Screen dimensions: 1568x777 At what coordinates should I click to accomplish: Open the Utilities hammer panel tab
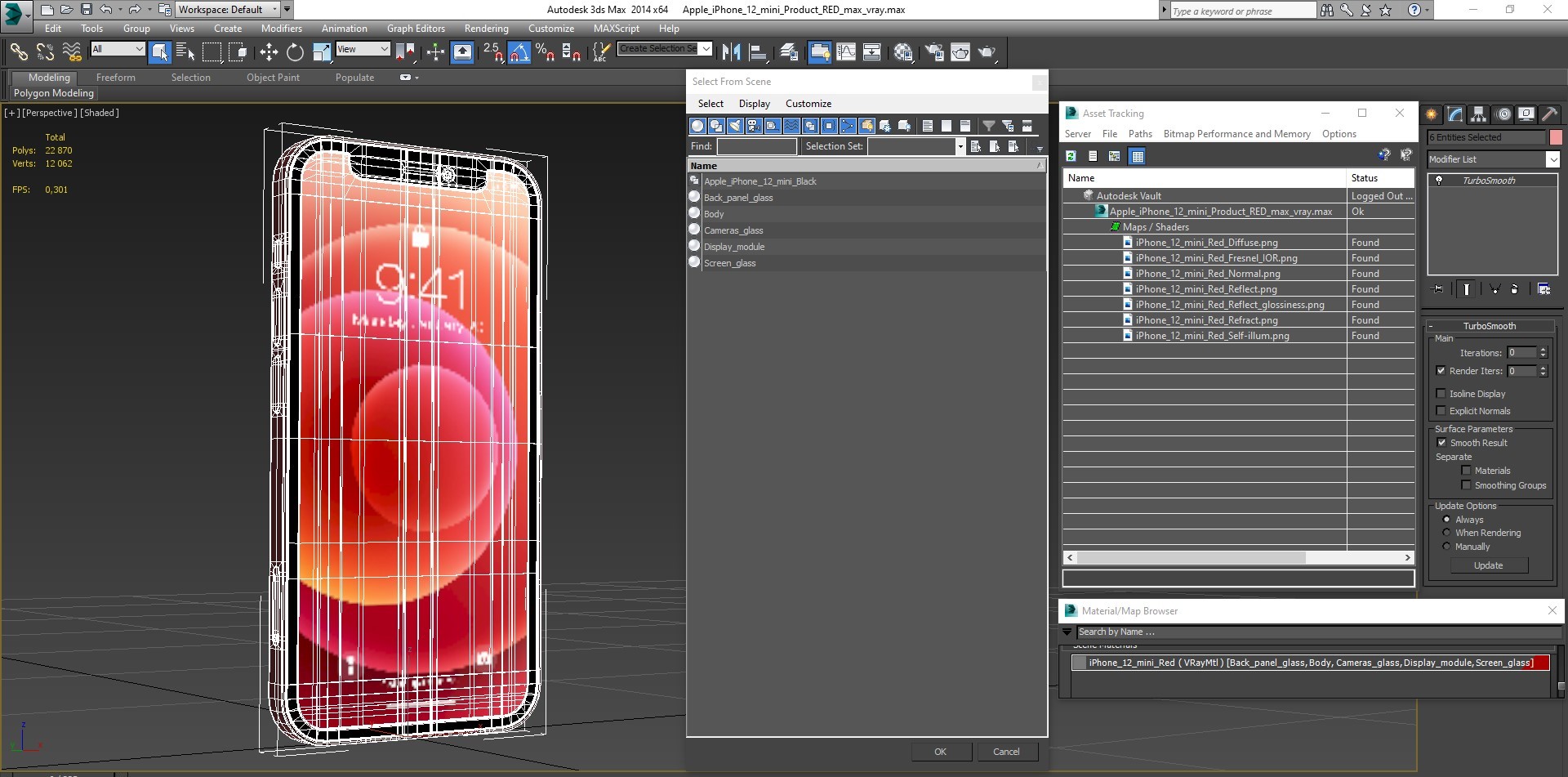click(x=1549, y=114)
